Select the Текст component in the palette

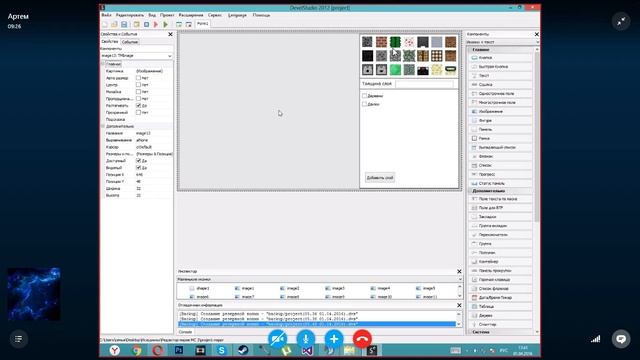pyautogui.click(x=501, y=76)
